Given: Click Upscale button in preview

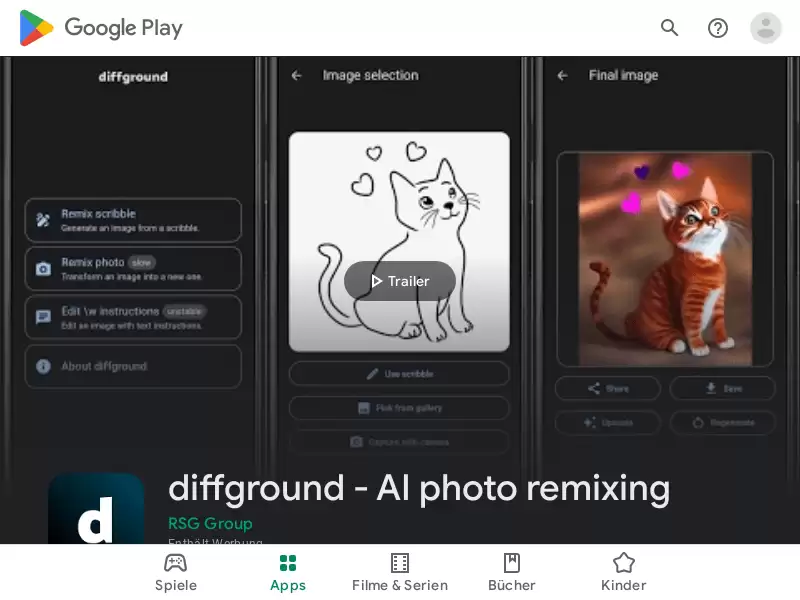Looking at the screenshot, I should (x=608, y=422).
